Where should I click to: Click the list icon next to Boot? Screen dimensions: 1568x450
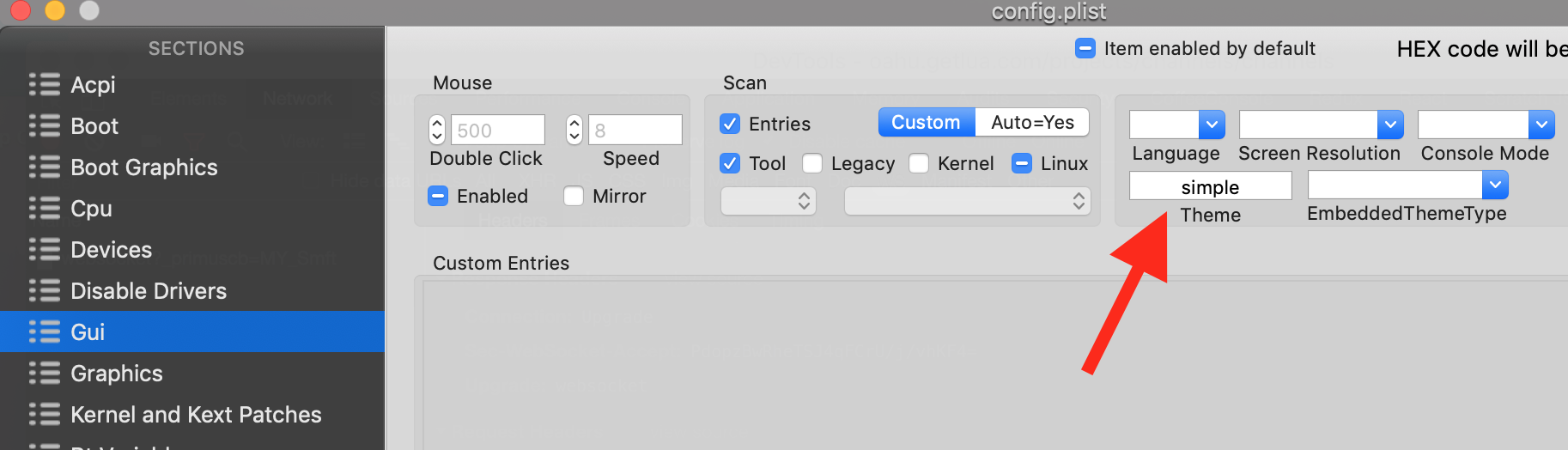point(44,125)
